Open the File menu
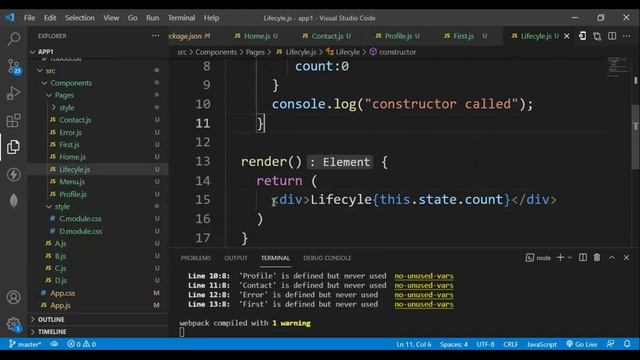The image size is (640, 360). tap(29, 18)
